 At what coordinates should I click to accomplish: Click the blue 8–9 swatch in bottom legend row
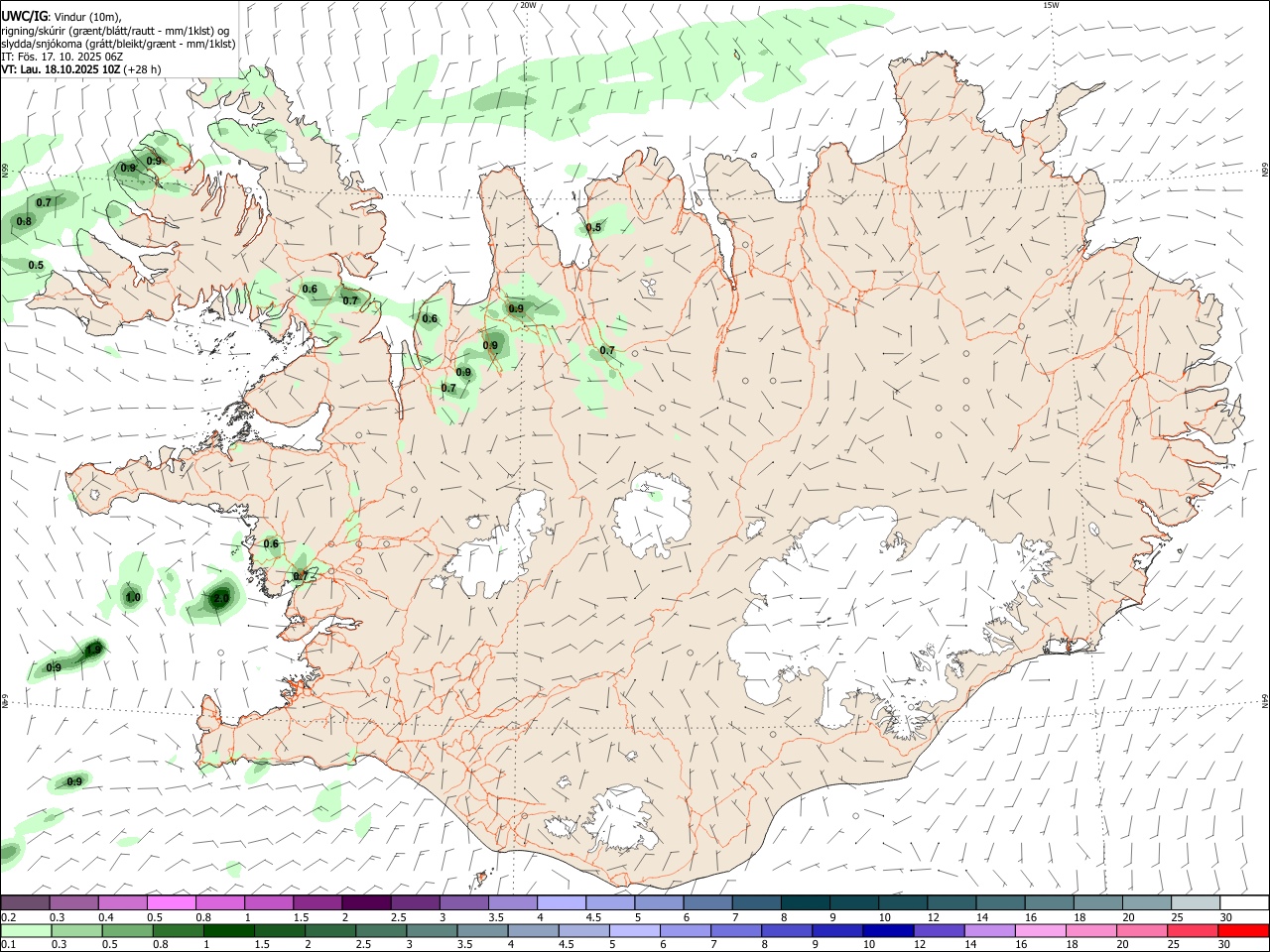click(x=787, y=930)
